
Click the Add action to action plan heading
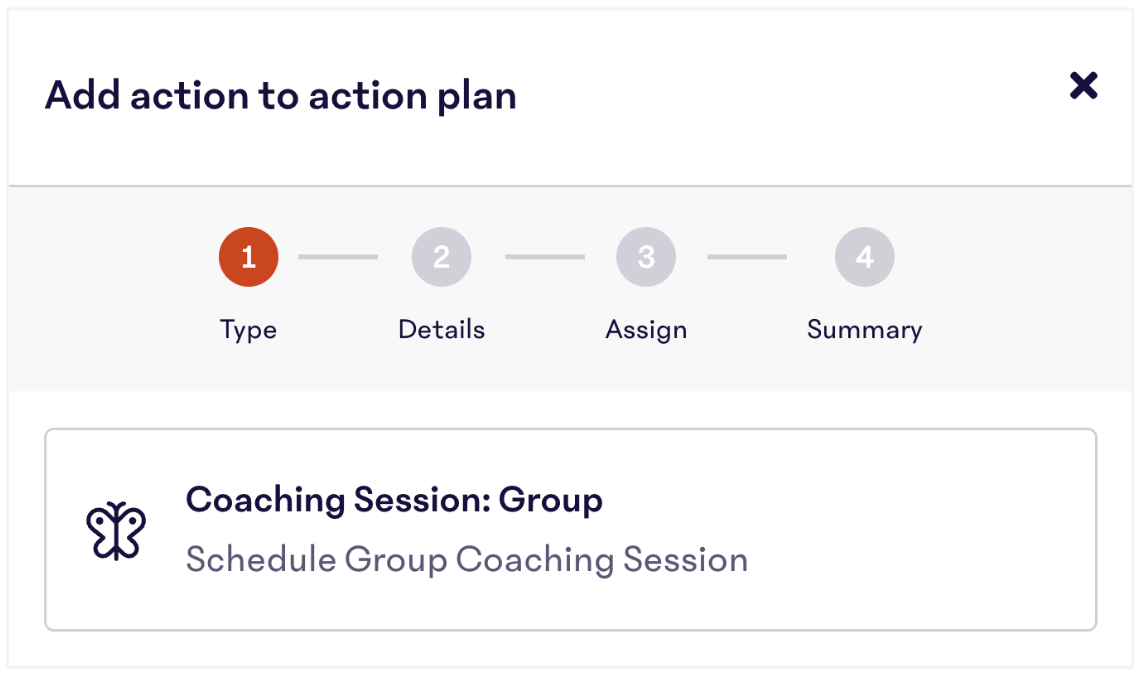coord(281,96)
